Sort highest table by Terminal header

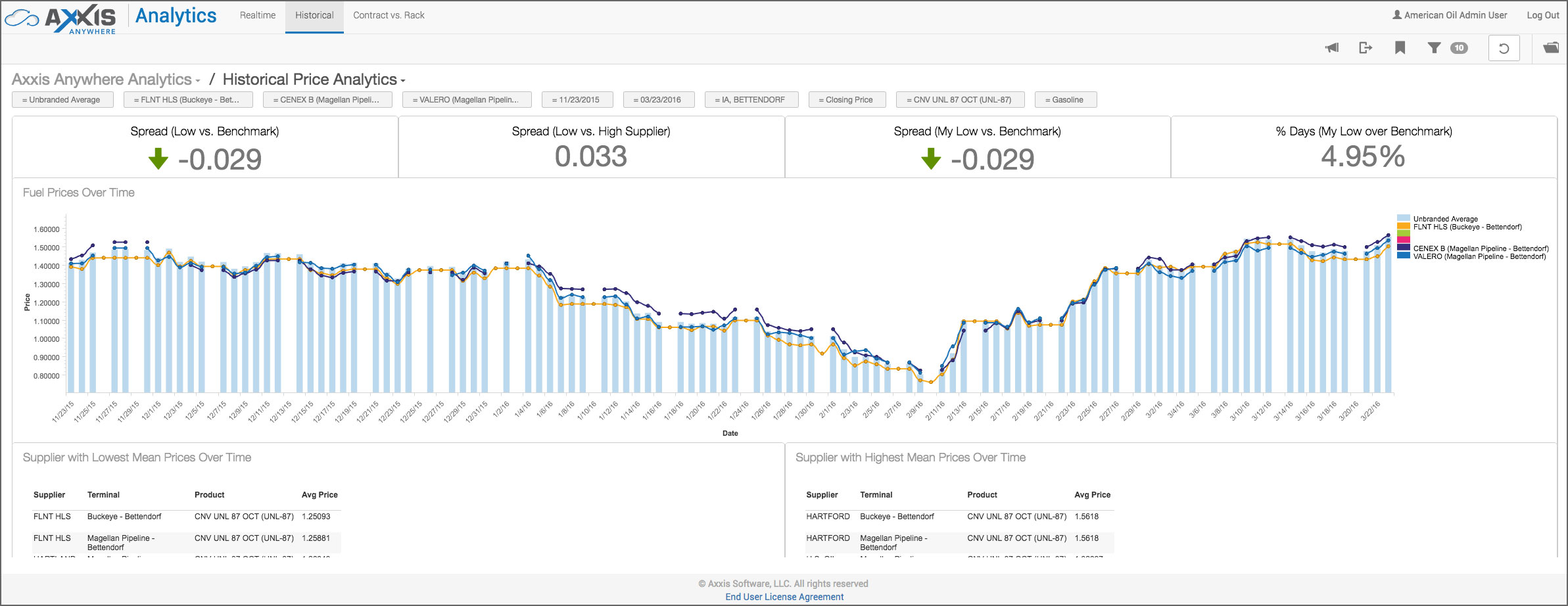click(876, 495)
